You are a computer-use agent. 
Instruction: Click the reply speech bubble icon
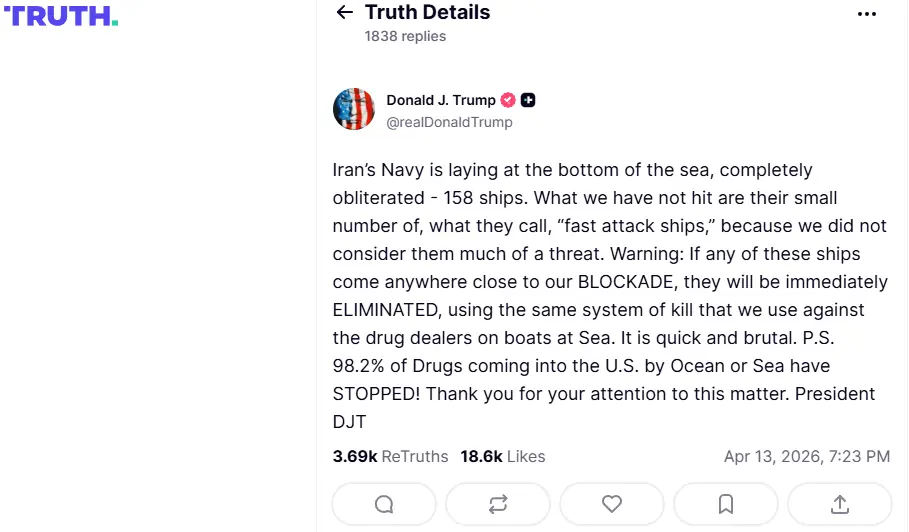(384, 504)
